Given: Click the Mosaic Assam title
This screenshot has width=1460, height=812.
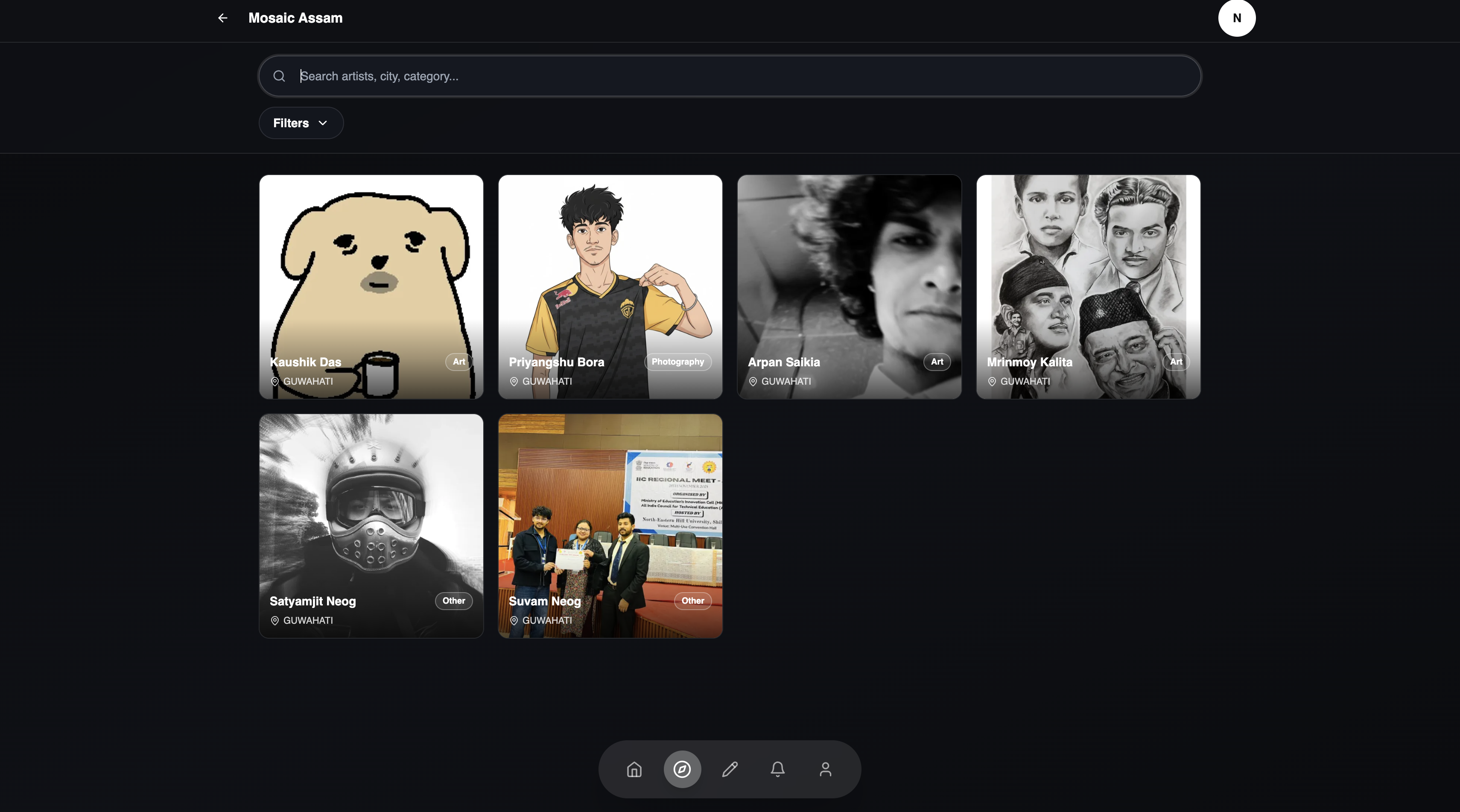Looking at the screenshot, I should pyautogui.click(x=295, y=18).
